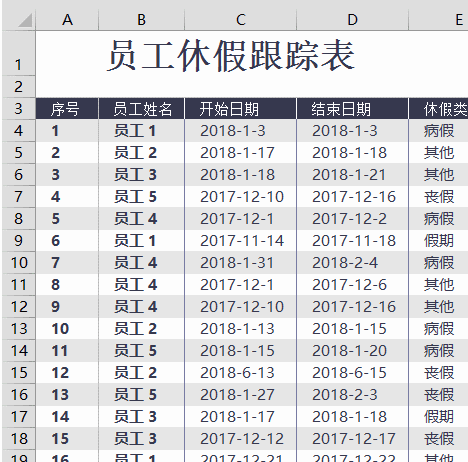Image resolution: width=468 pixels, height=462 pixels.
Task: Select row 1 header
Action: pos(18,53)
